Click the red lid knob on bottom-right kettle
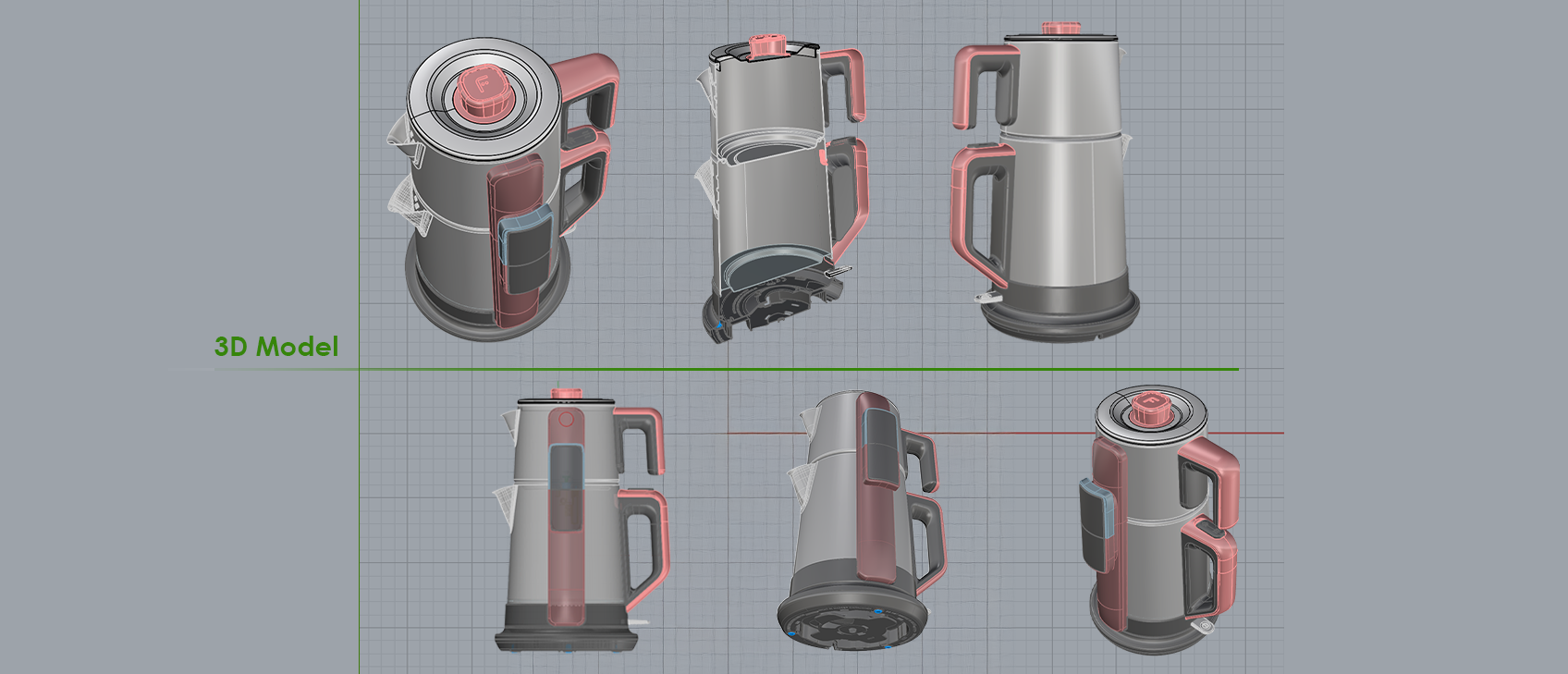1568x674 pixels. click(1150, 410)
